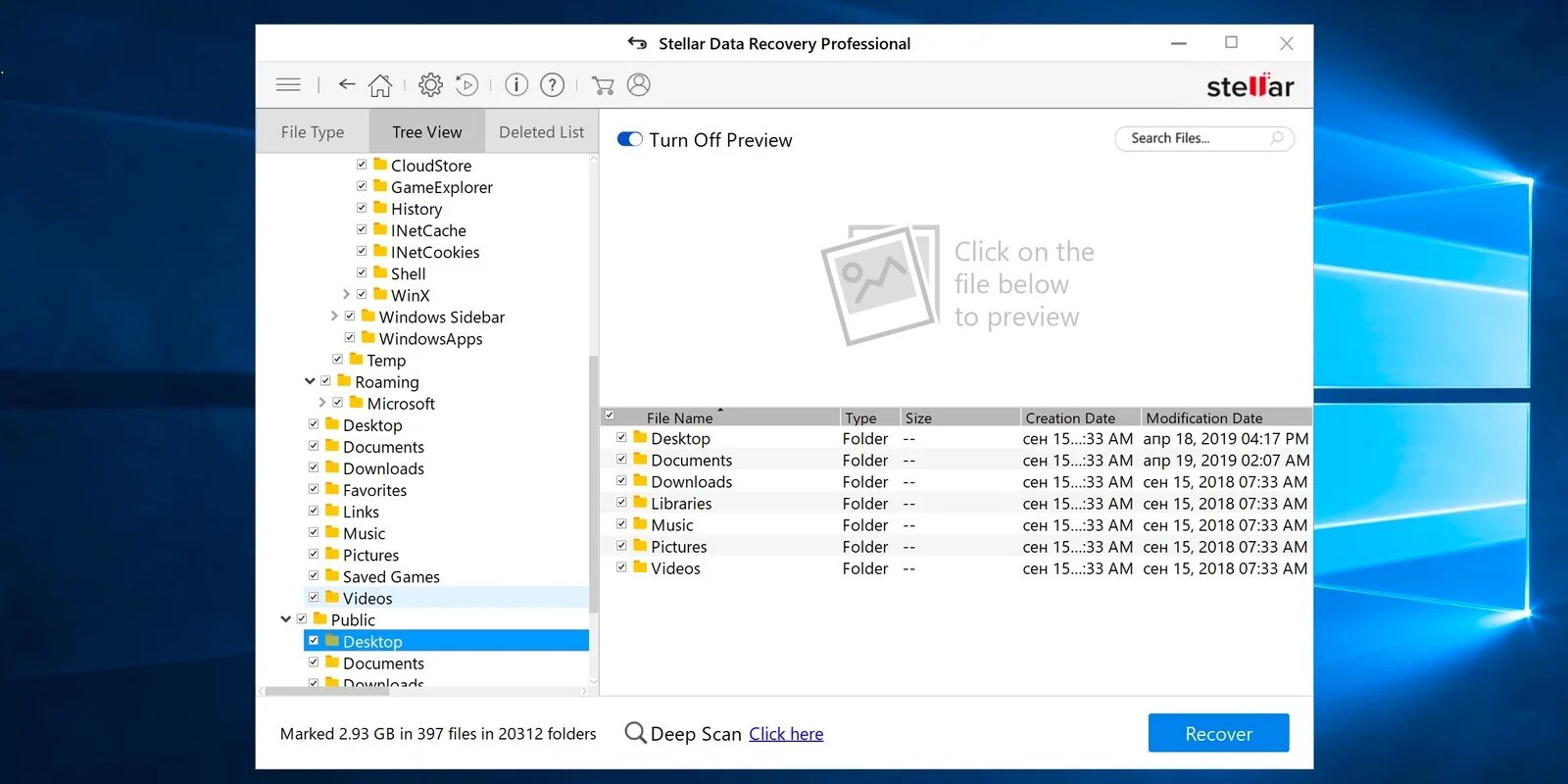Image resolution: width=1568 pixels, height=784 pixels.
Task: Click the Recover button
Action: pyautogui.click(x=1218, y=733)
